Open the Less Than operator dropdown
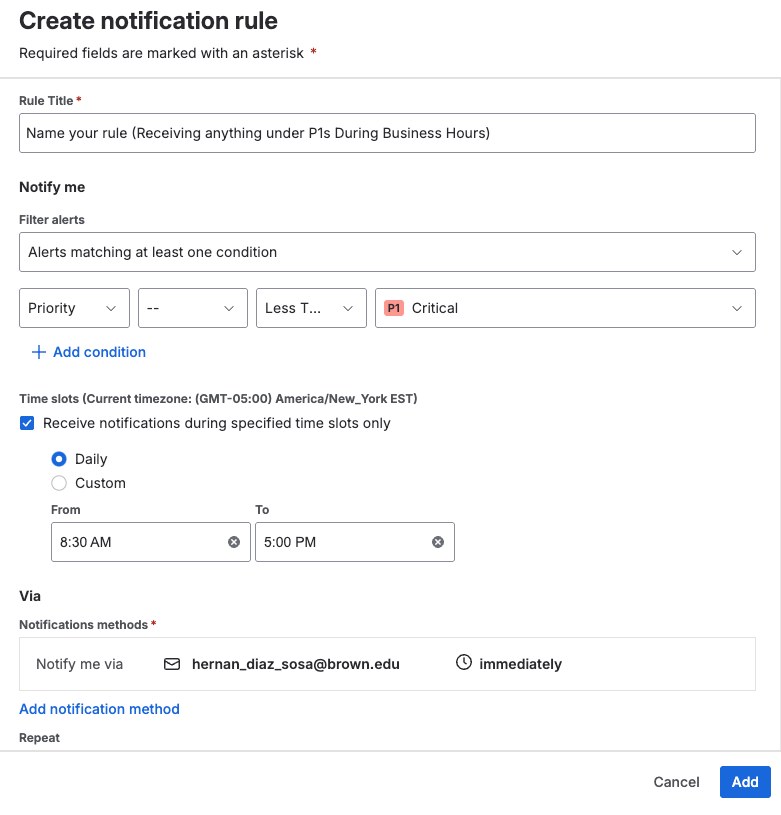The height and width of the screenshot is (815, 781). (310, 308)
